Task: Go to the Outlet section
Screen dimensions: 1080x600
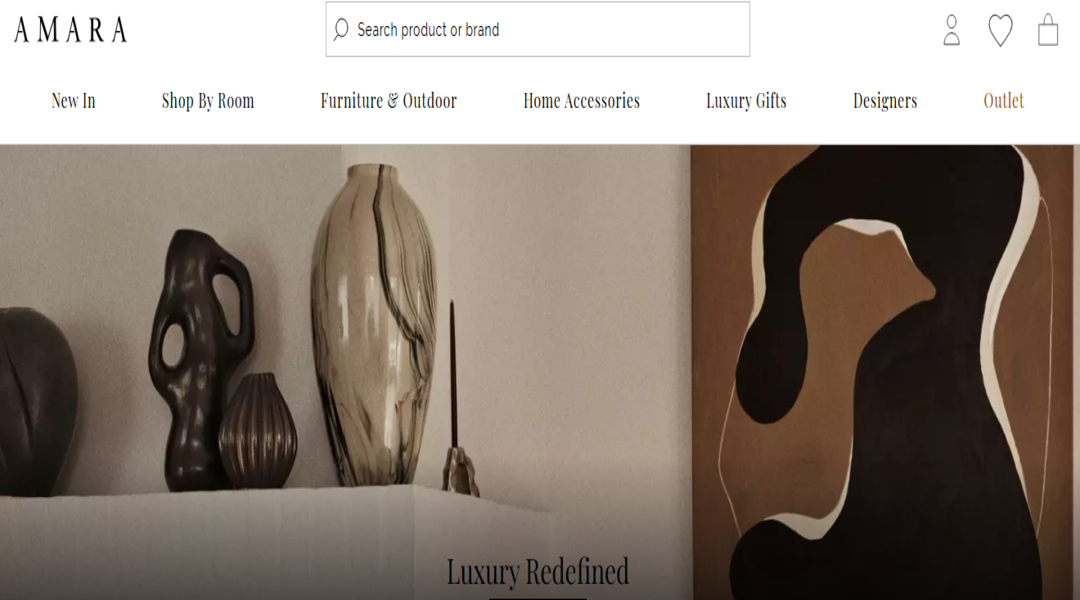Action: point(1004,101)
